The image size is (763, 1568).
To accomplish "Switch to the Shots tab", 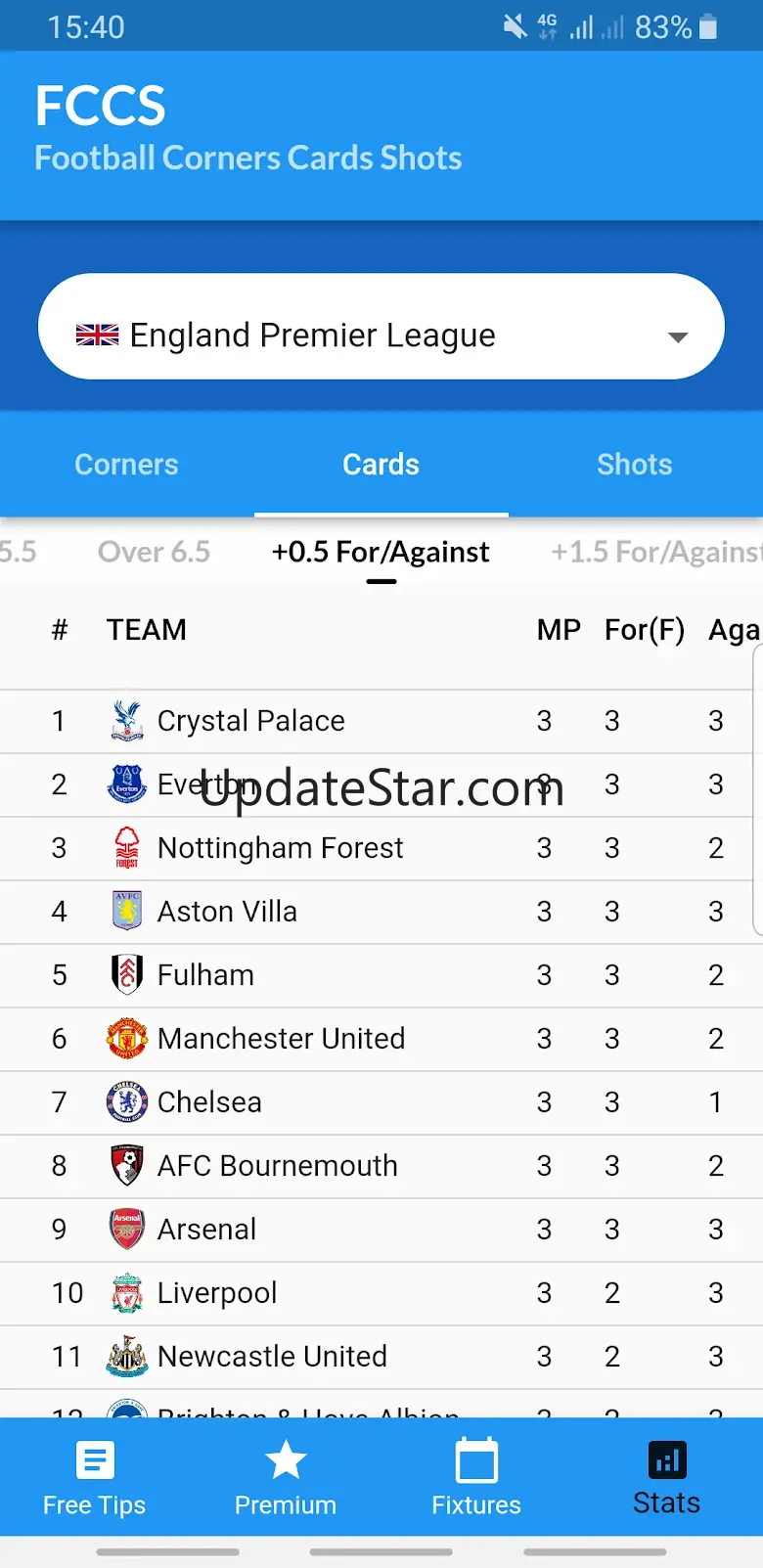I will click(x=635, y=465).
